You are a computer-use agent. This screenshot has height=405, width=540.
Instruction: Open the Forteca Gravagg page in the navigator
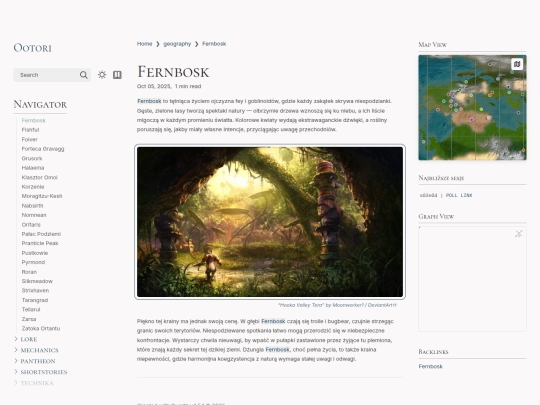click(x=43, y=149)
